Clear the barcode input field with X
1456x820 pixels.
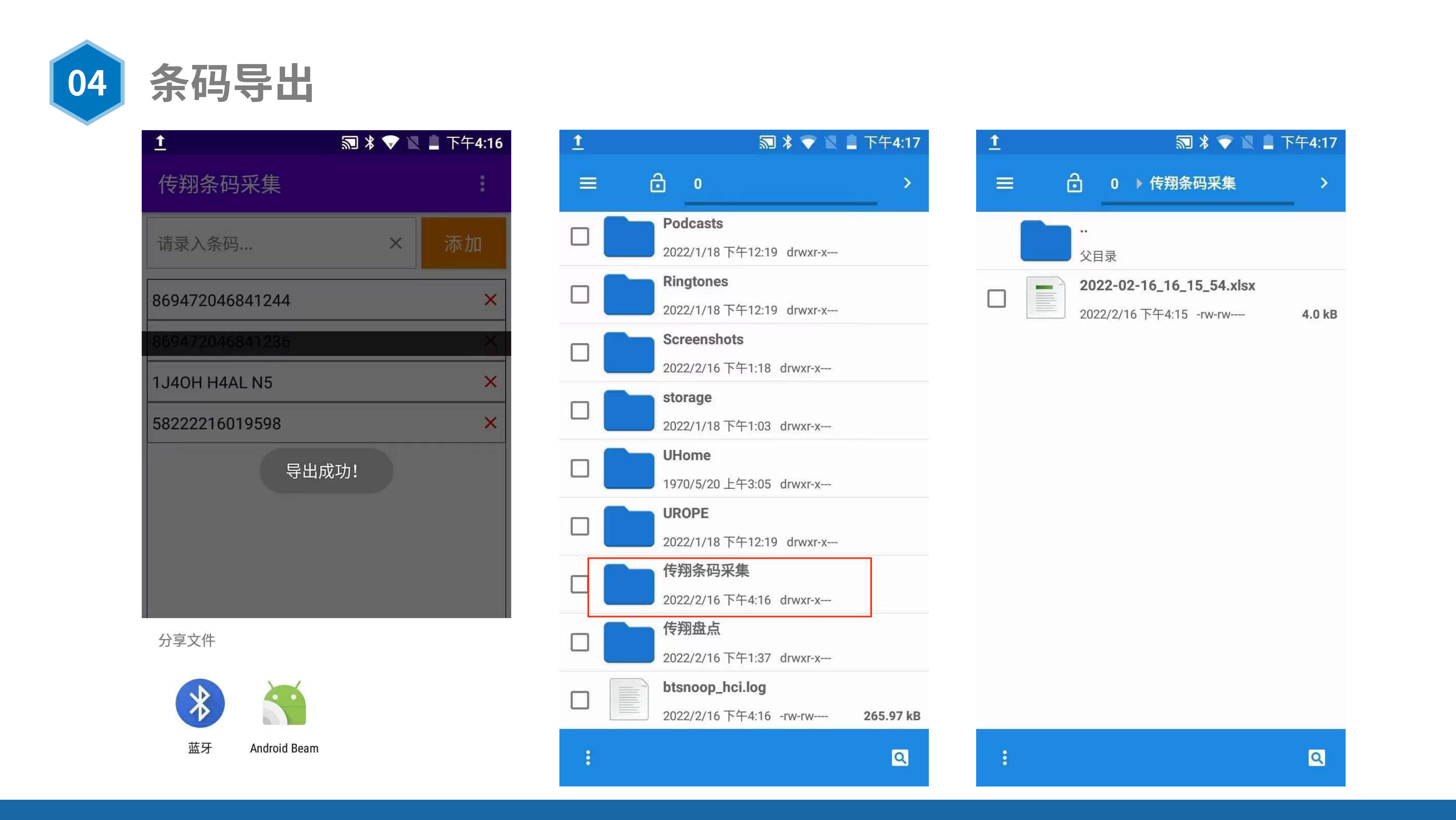coord(396,243)
